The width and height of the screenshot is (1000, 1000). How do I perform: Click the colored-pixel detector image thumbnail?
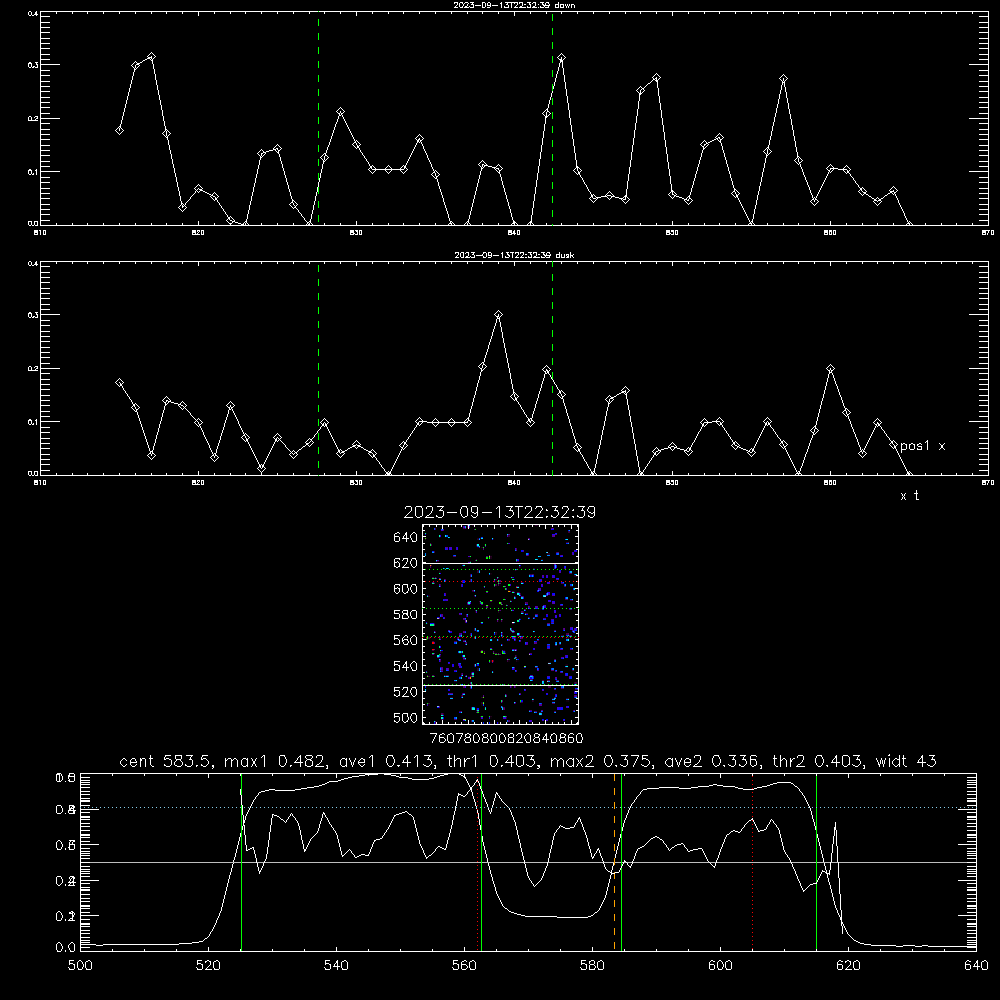[x=500, y=624]
